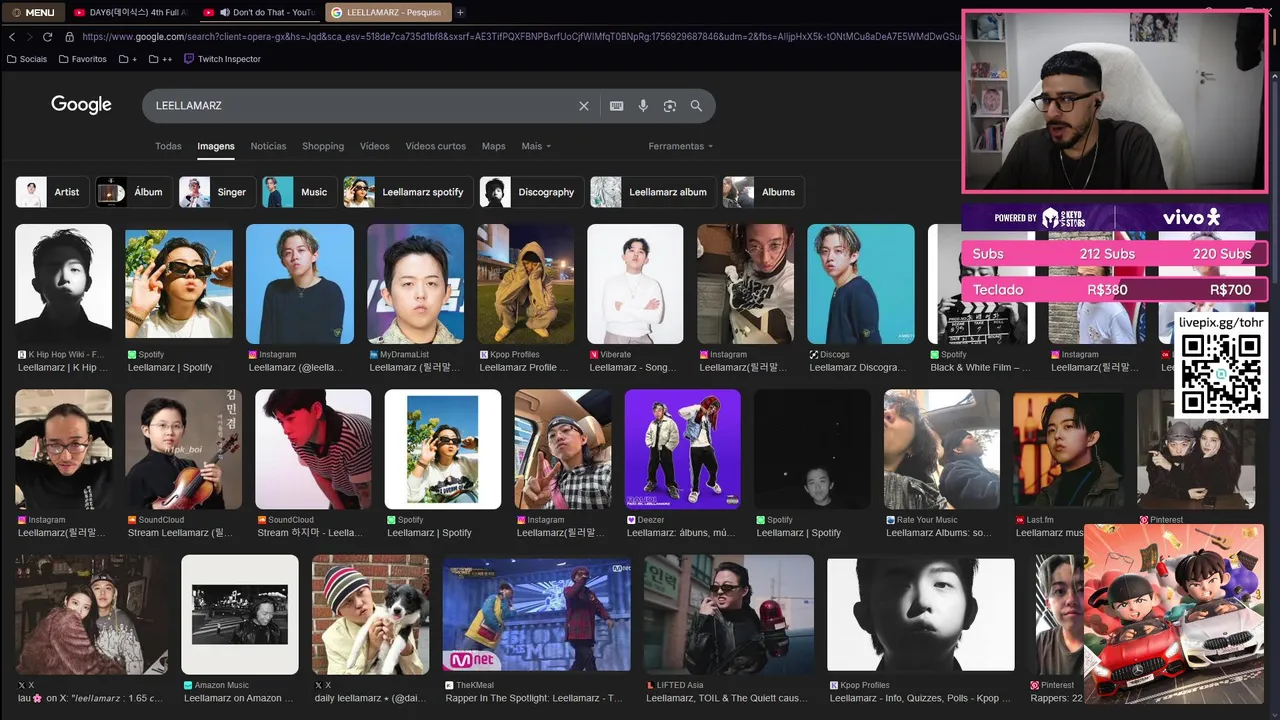The width and height of the screenshot is (1280, 720).
Task: Open the Viberate image thumbnail
Action: [635, 284]
